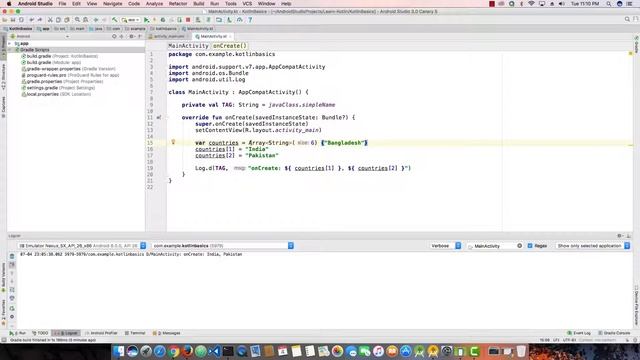Viewport: 640px width, 360px height.
Task: Click the project panel settings gear icon
Action: coord(131,36)
